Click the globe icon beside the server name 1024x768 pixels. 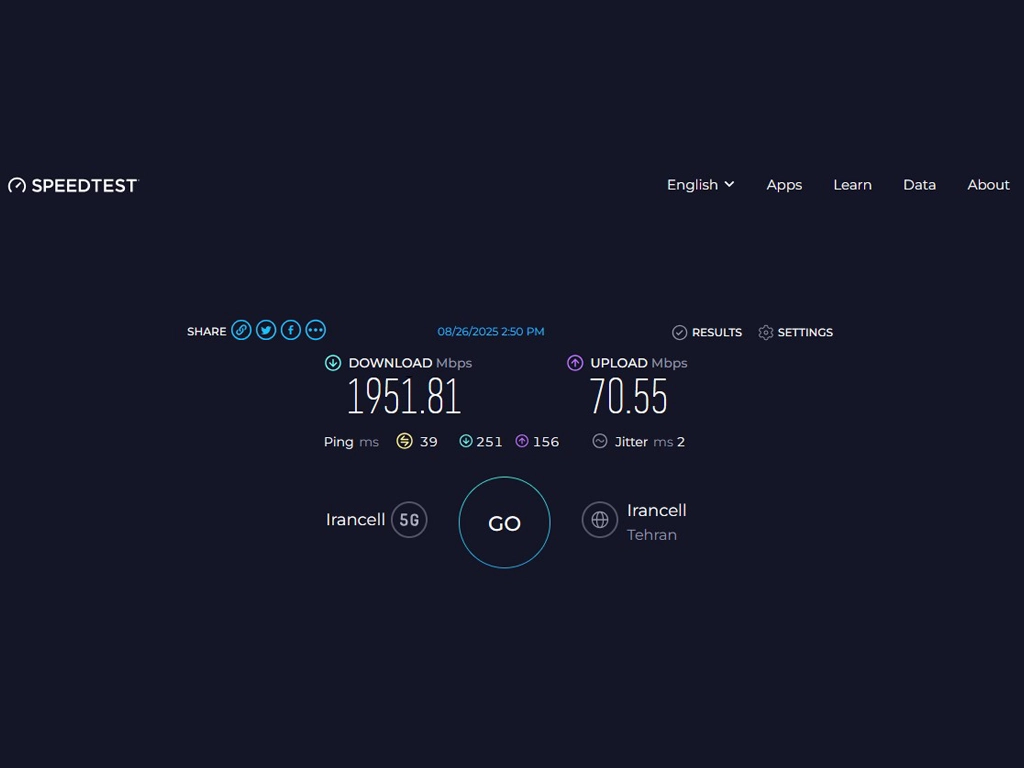[x=599, y=520]
